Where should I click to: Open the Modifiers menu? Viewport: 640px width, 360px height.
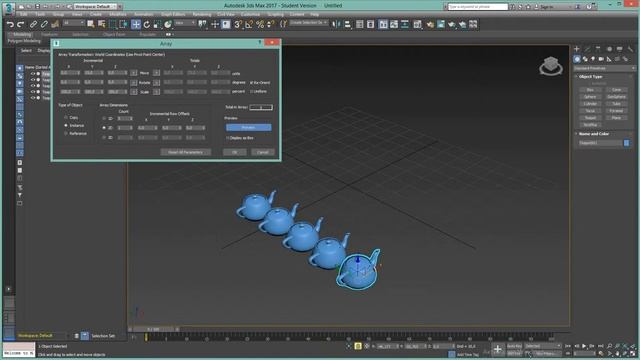(x=118, y=14)
